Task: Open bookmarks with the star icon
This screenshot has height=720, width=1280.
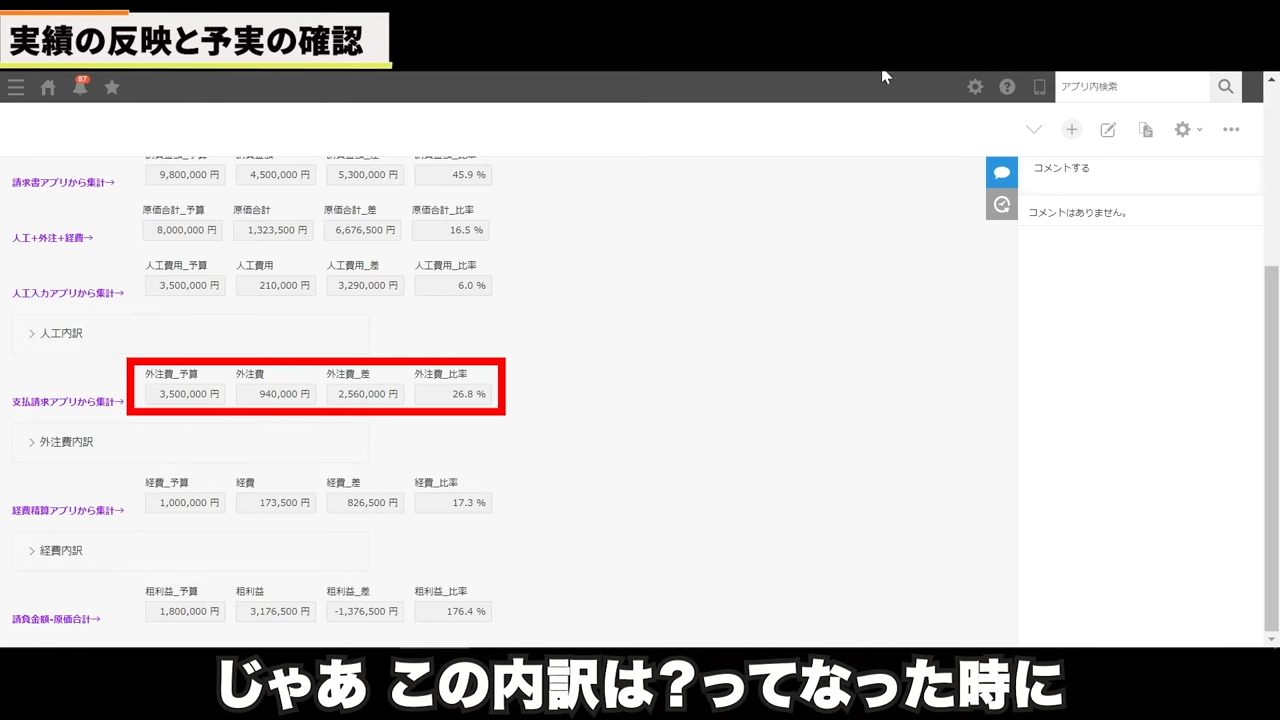Action: point(112,87)
